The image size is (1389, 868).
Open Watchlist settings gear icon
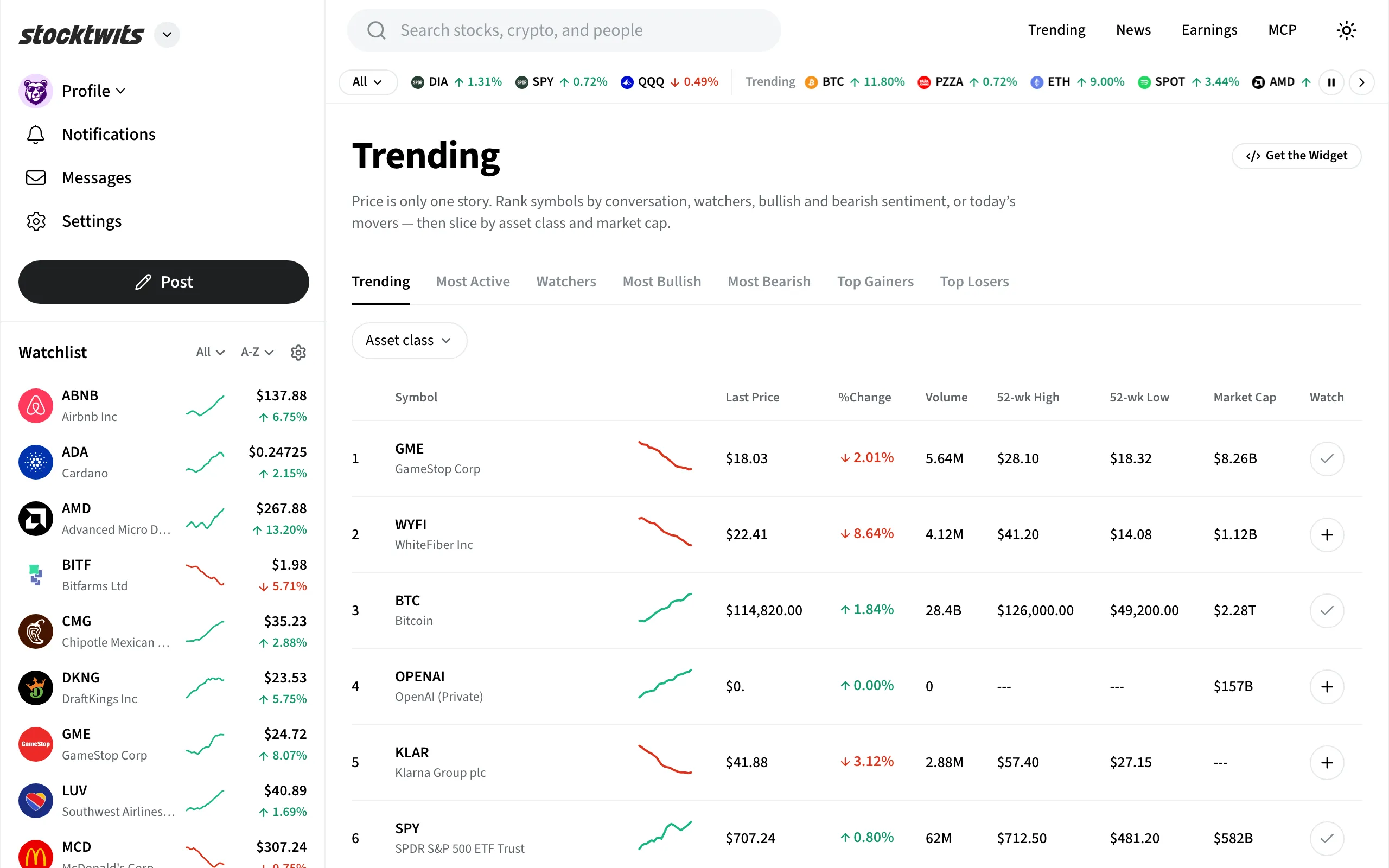click(x=298, y=353)
